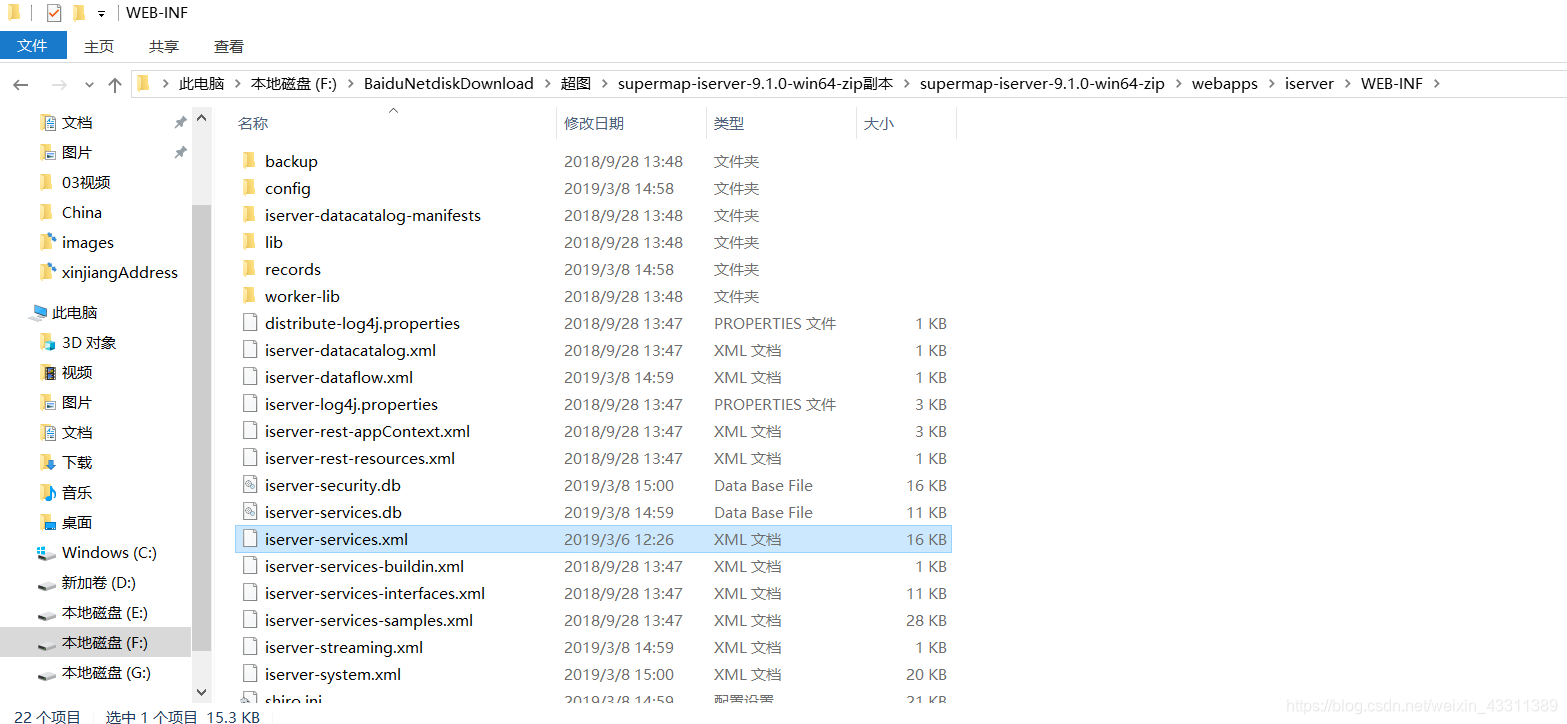Open 文档 pinned quick access item
The height and width of the screenshot is (724, 1567).
[x=77, y=122]
